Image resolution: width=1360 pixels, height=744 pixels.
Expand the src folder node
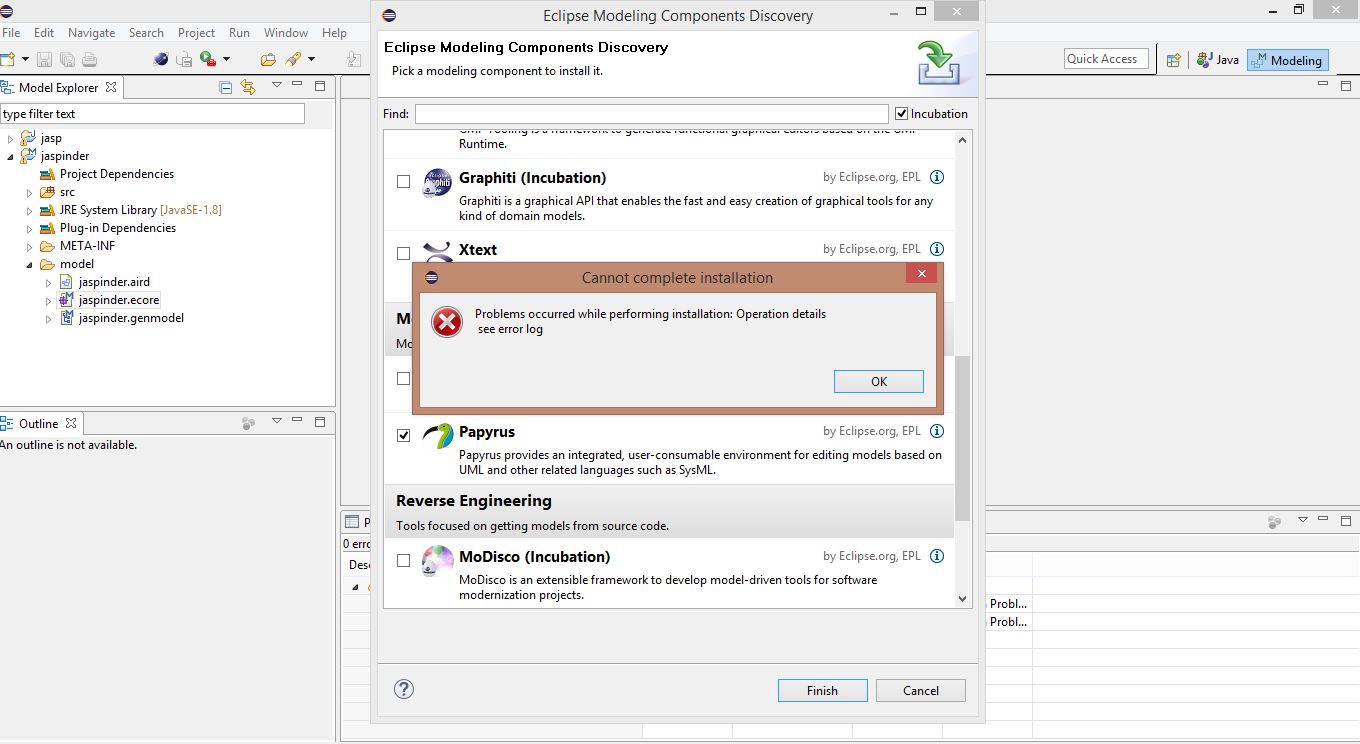pyautogui.click(x=29, y=192)
